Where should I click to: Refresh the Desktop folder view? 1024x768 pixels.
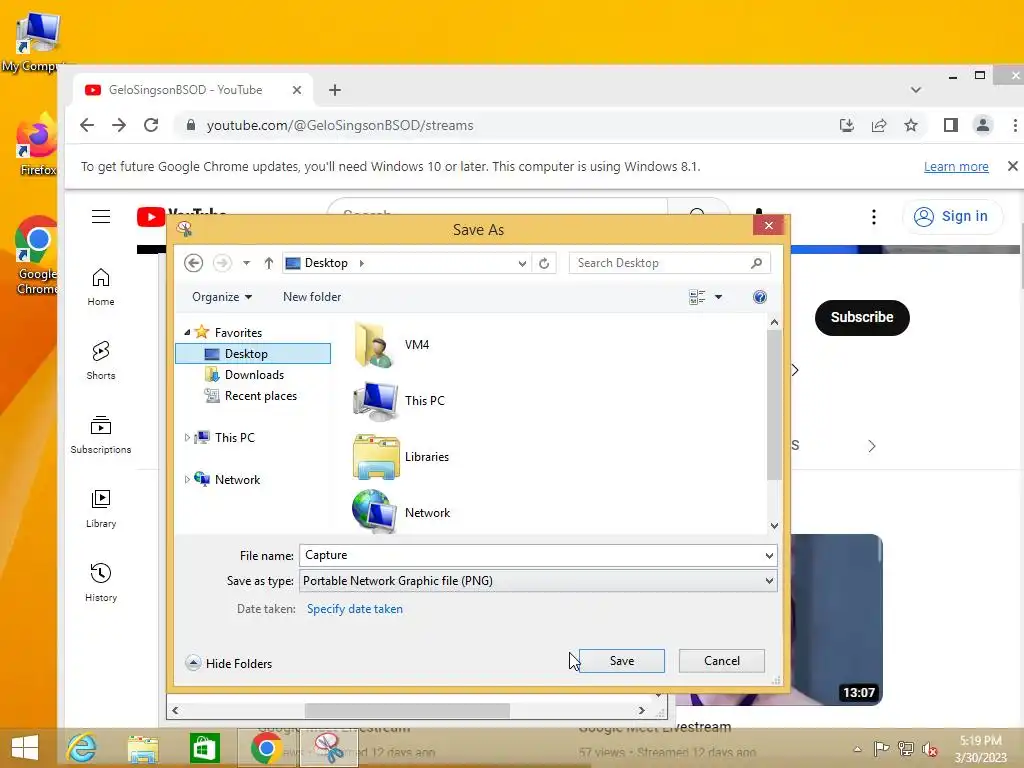544,263
